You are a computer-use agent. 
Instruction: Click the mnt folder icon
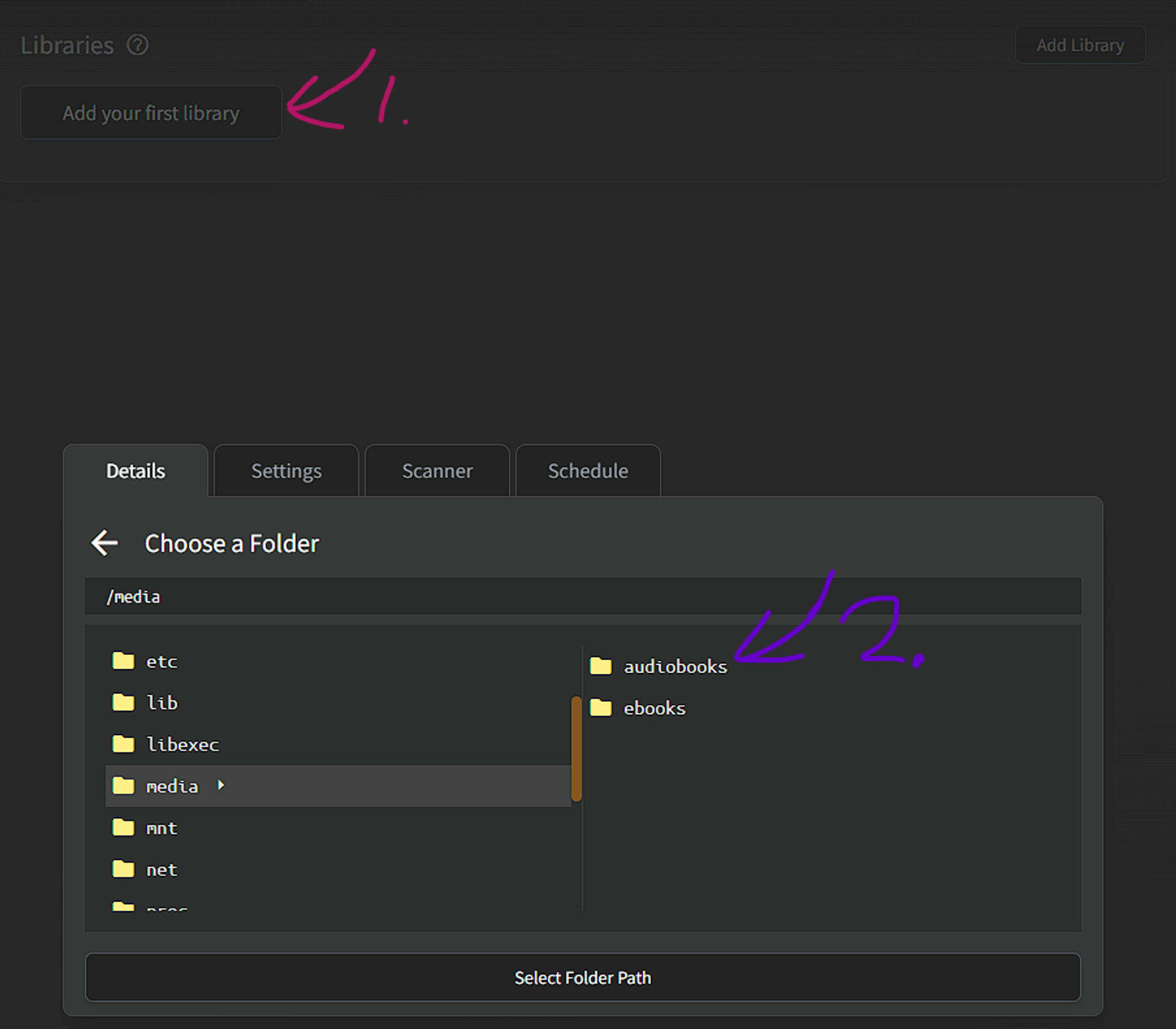(x=123, y=828)
